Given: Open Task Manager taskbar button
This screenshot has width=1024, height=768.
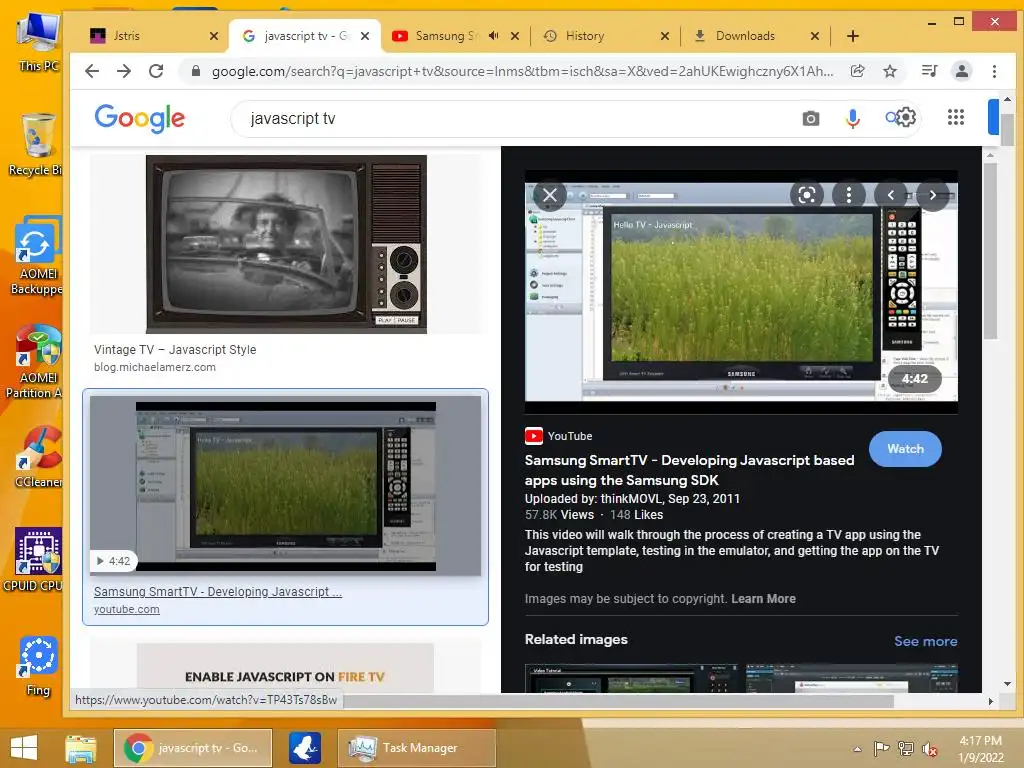Looking at the screenshot, I should coord(416,748).
